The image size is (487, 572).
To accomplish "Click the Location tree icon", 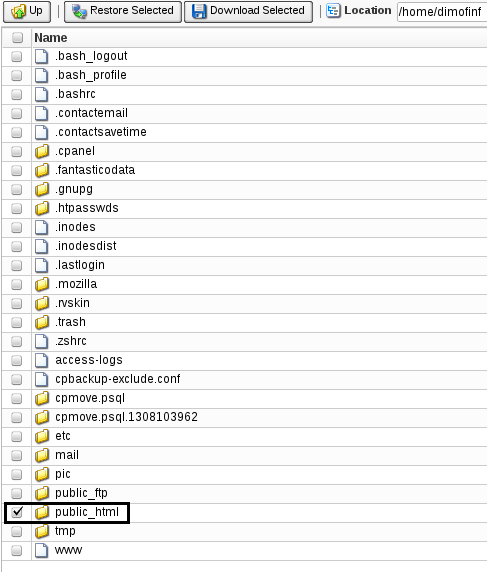I will pyautogui.click(x=333, y=11).
